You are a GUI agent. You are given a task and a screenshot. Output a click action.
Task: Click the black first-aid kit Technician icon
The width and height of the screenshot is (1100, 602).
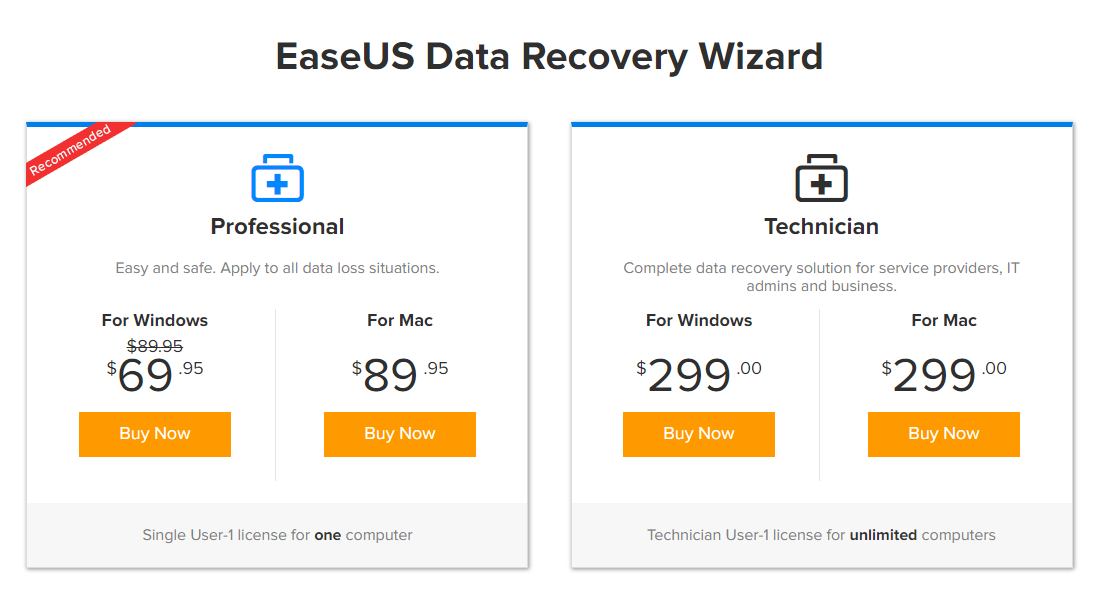click(821, 178)
